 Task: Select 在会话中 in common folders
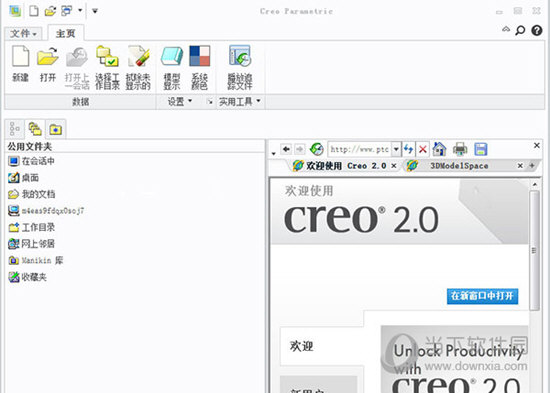pos(31,161)
